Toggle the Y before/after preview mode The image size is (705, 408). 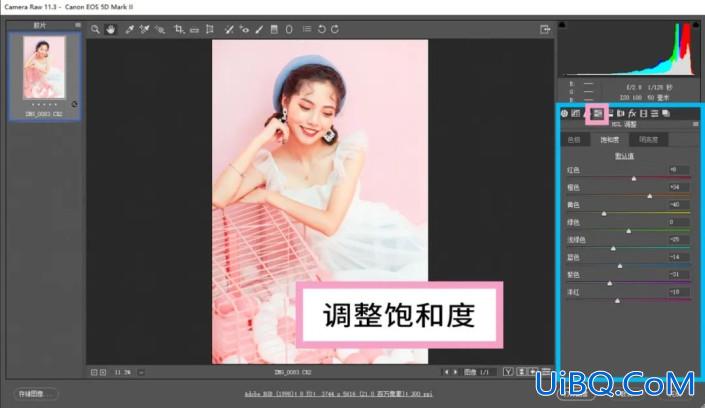point(508,372)
